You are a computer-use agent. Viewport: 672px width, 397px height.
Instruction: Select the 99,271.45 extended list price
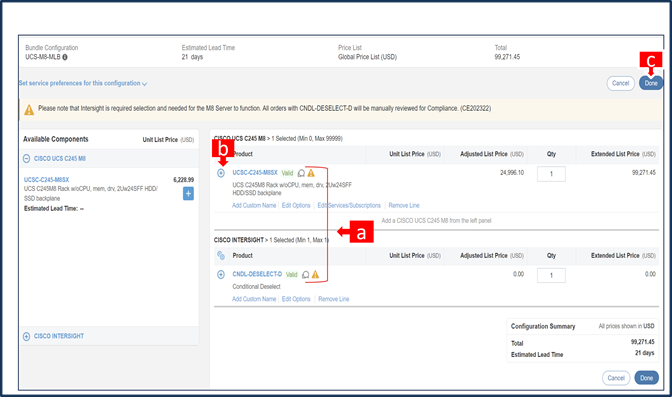click(x=644, y=172)
